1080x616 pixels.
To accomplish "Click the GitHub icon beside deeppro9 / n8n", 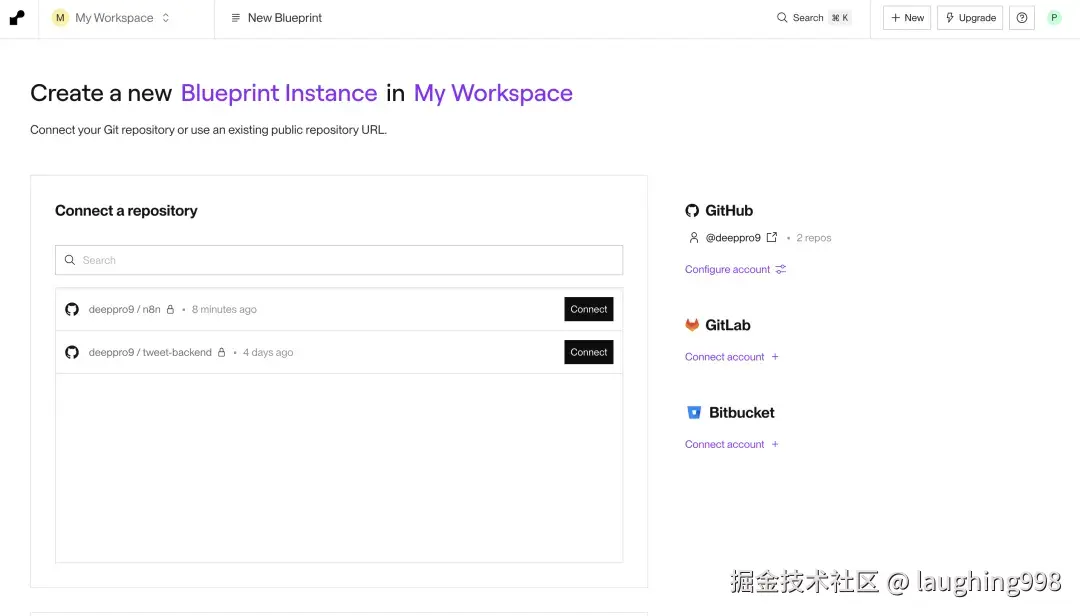I will pyautogui.click(x=72, y=309).
